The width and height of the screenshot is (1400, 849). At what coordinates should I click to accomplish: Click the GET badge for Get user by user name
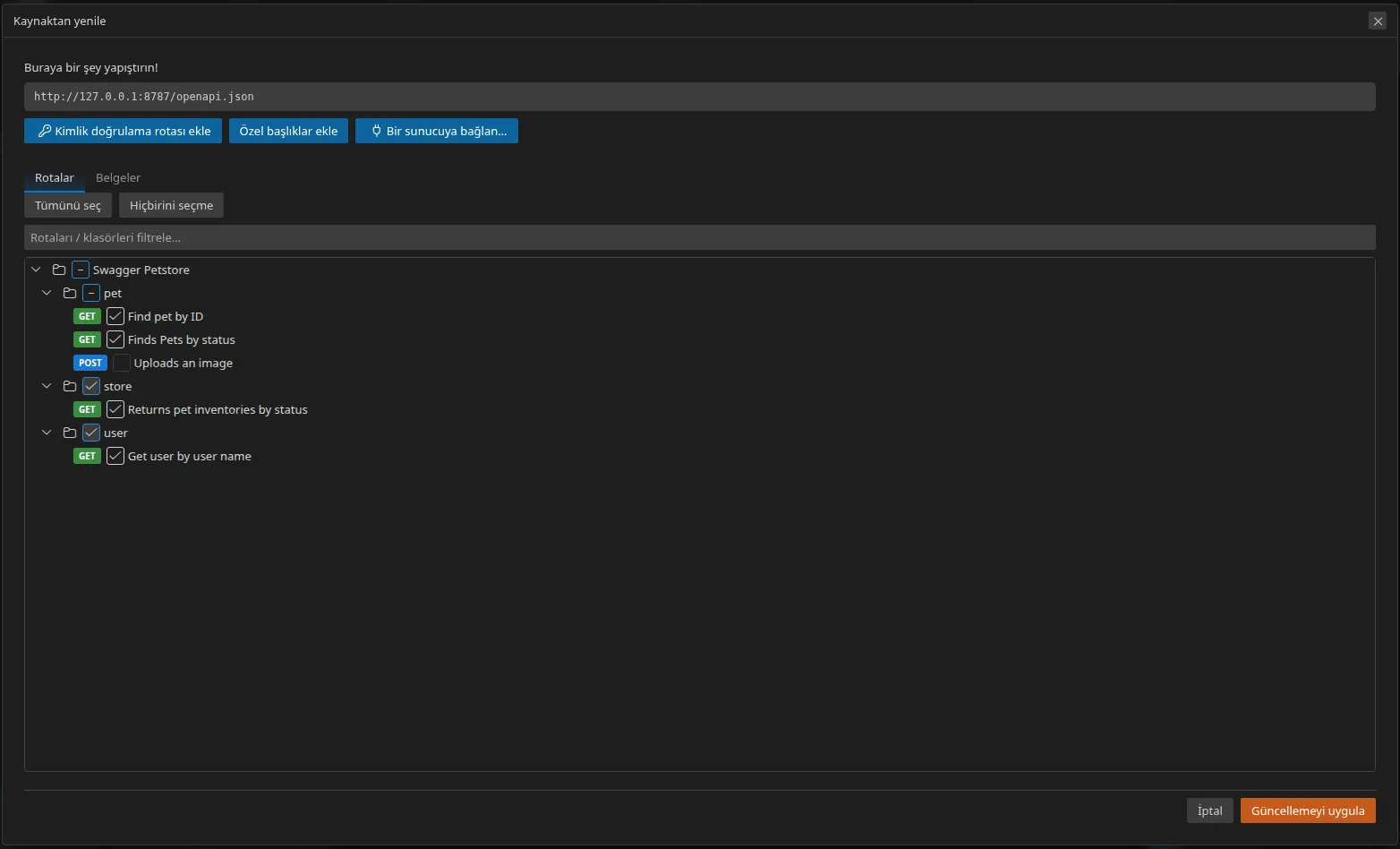pyautogui.click(x=87, y=456)
